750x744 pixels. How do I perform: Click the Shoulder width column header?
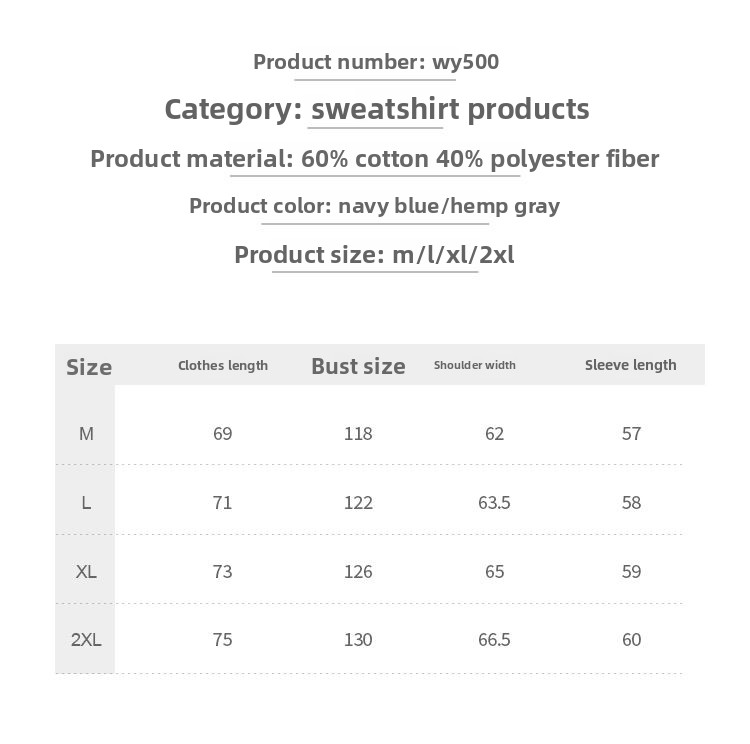click(x=475, y=365)
